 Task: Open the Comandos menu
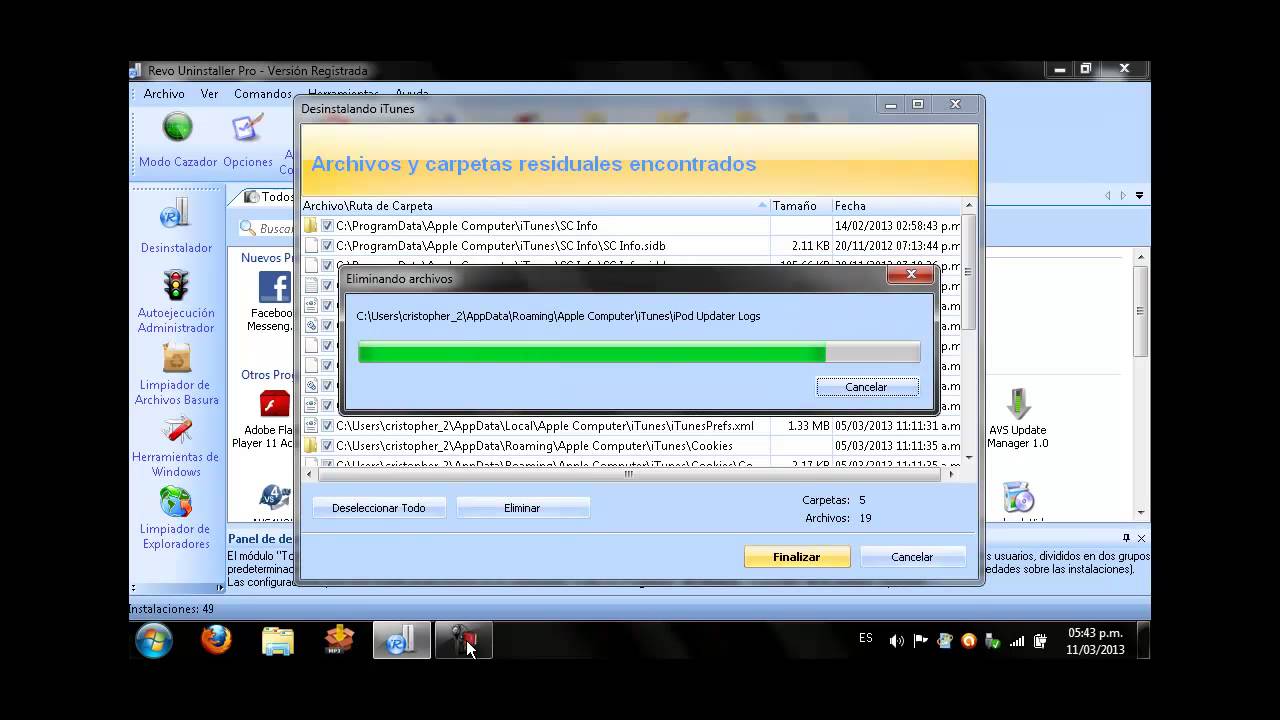pos(263,94)
